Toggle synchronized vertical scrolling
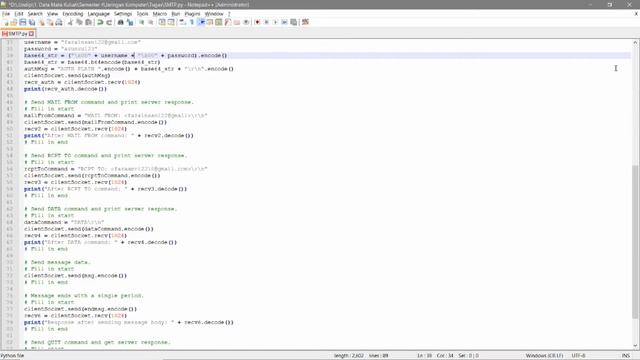The width and height of the screenshot is (640, 360). (x=162, y=22)
